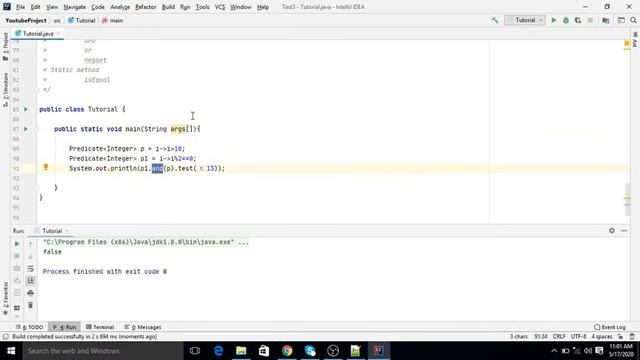Click the src breadcrumb in navigation bar

(x=57, y=20)
